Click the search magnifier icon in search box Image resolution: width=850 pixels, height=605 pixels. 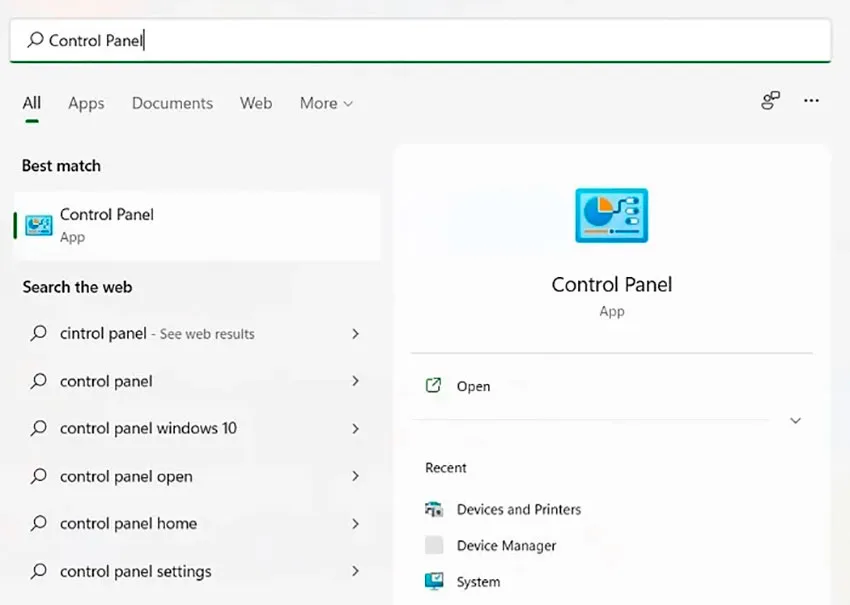tap(35, 40)
